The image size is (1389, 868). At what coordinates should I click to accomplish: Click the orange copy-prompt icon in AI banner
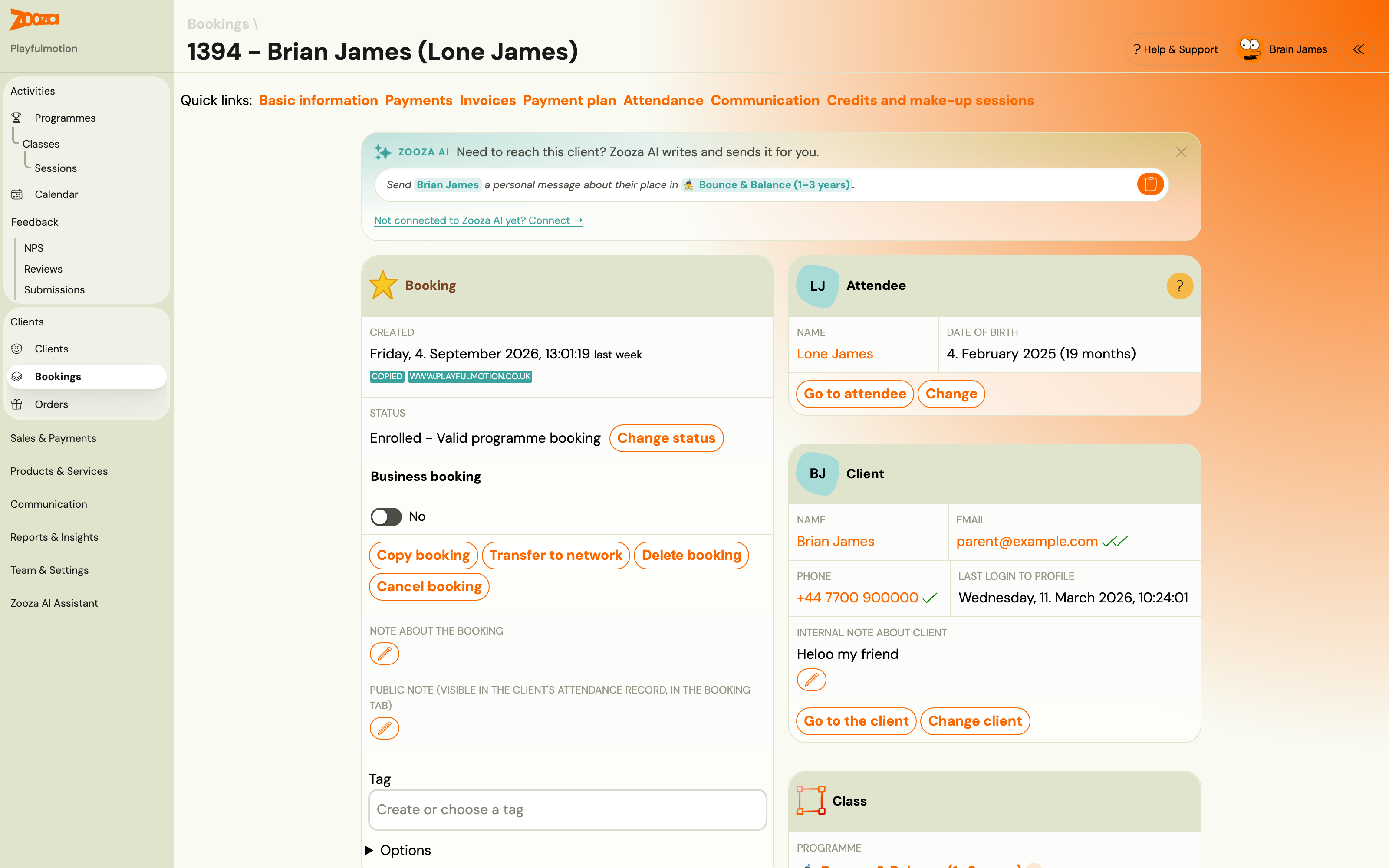[x=1150, y=184]
